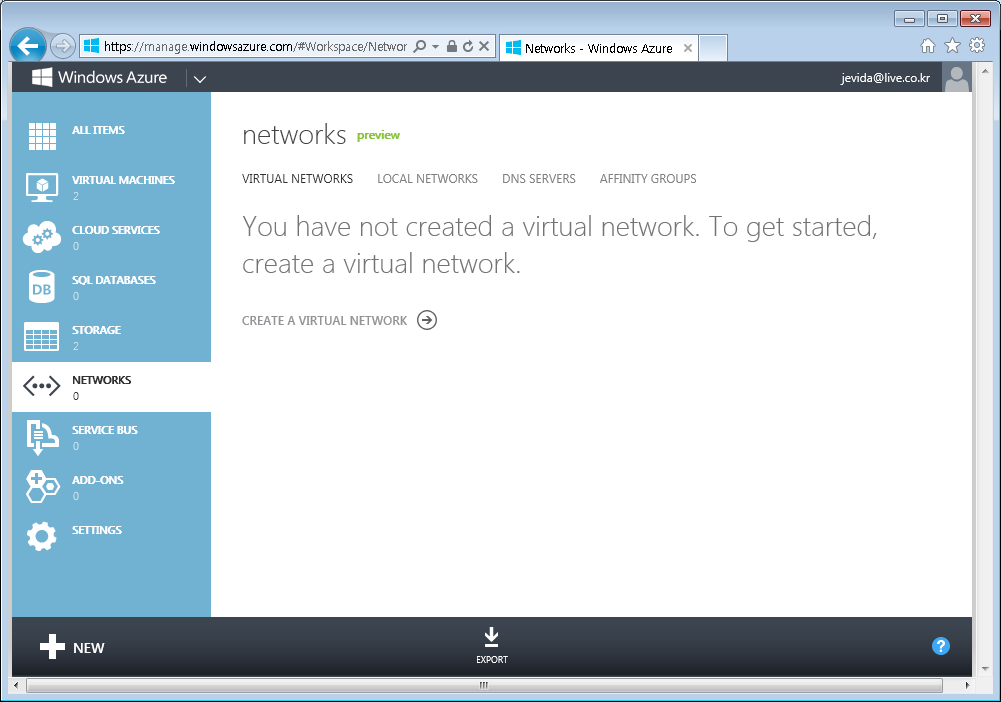The image size is (1001, 702).
Task: Click the circled arrow beside Create a Virtual Network
Action: coord(427,320)
